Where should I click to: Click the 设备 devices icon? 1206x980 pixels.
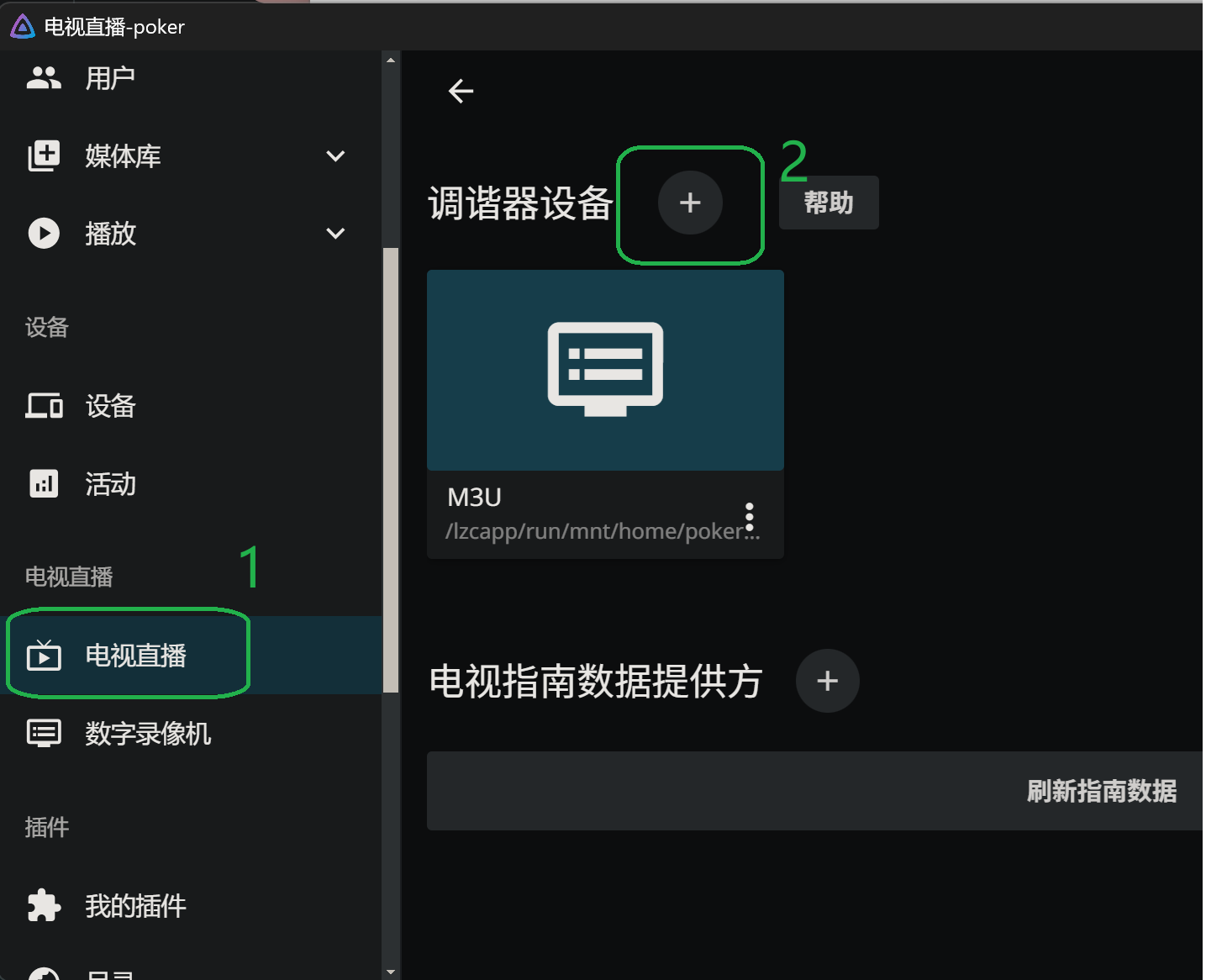[44, 406]
